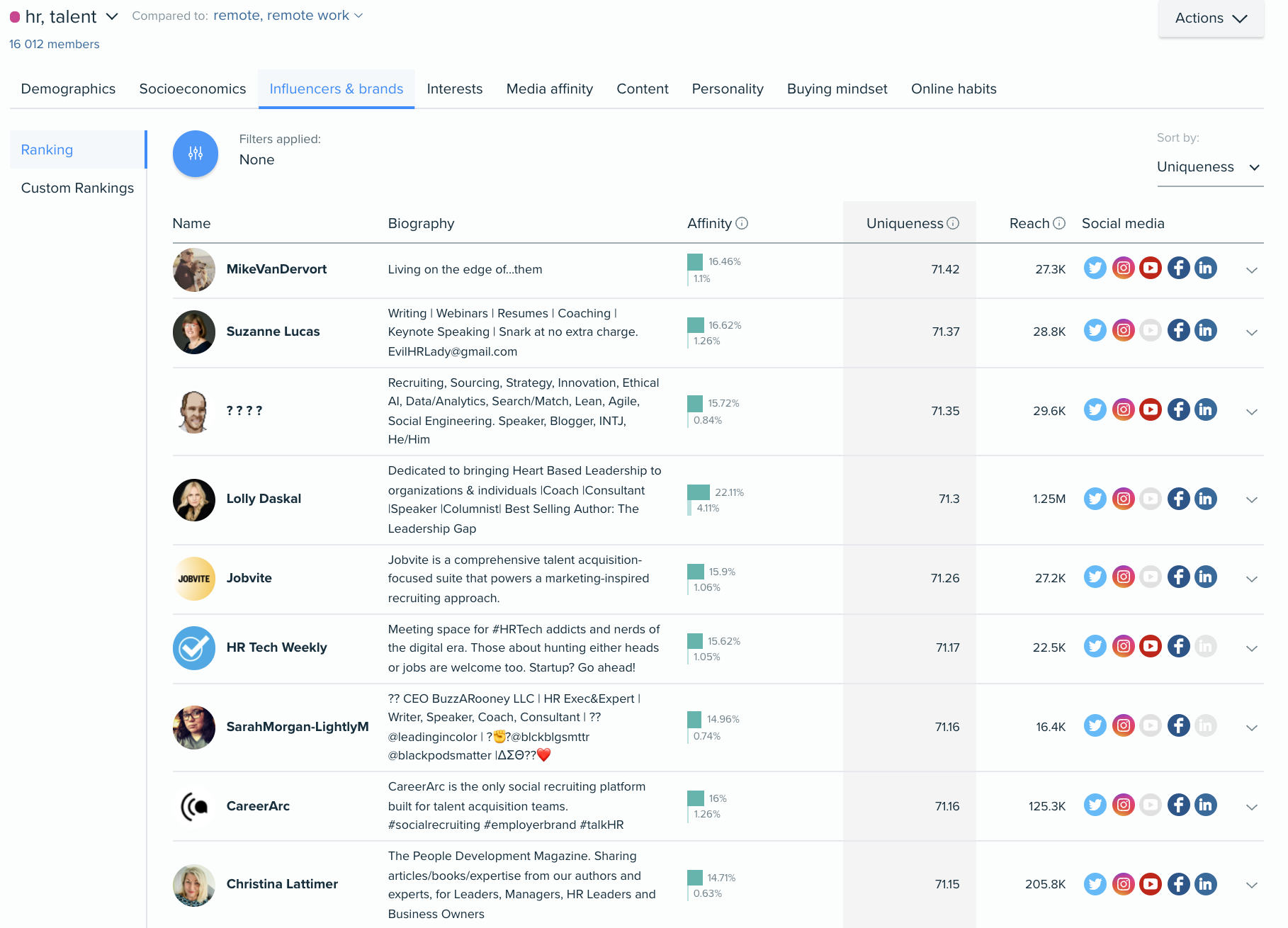Viewport: 1288px width, 928px height.
Task: Click the CareerArc logo thumbnail
Action: click(x=194, y=807)
